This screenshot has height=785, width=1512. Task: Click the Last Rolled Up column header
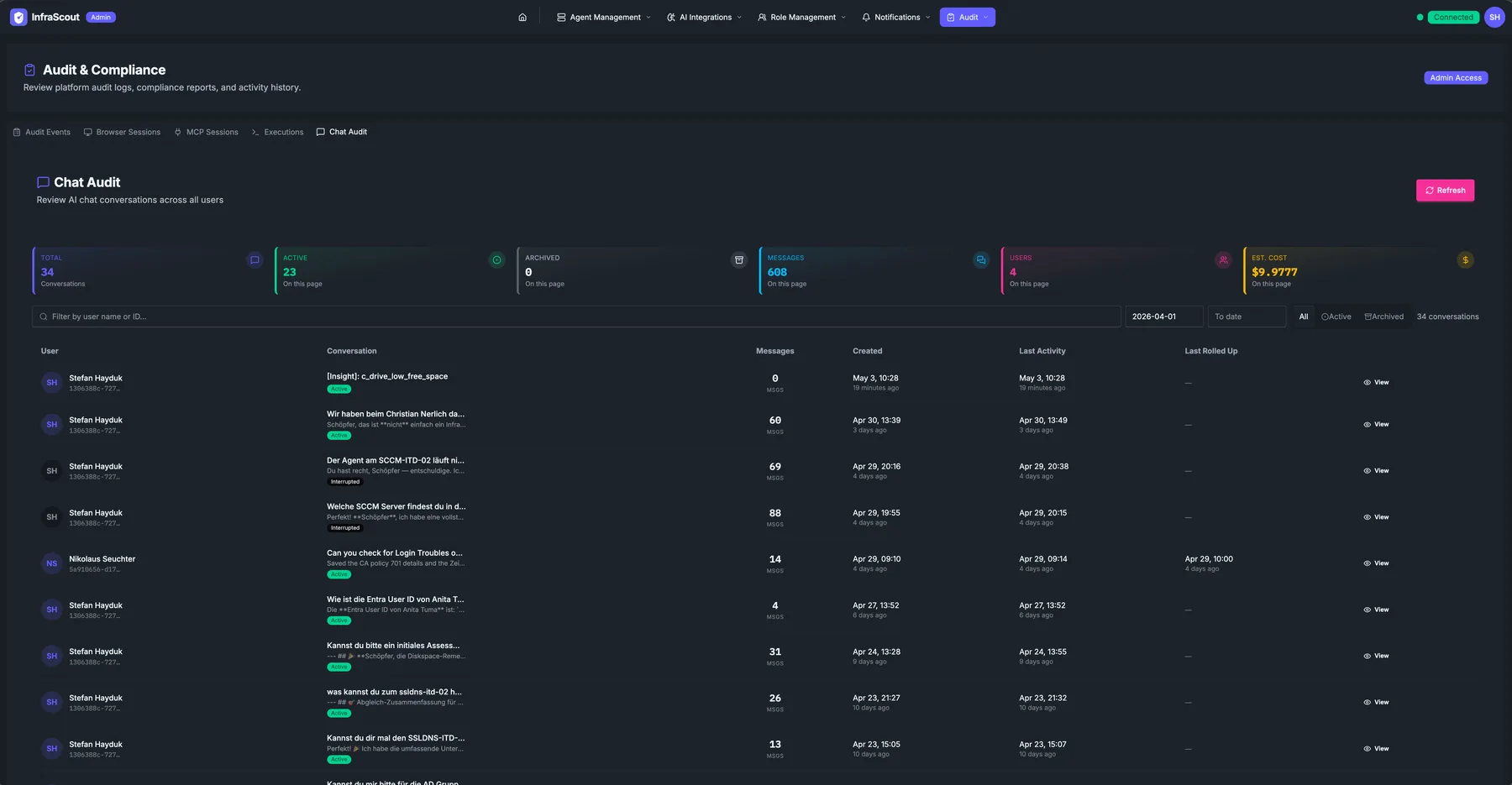(1211, 351)
